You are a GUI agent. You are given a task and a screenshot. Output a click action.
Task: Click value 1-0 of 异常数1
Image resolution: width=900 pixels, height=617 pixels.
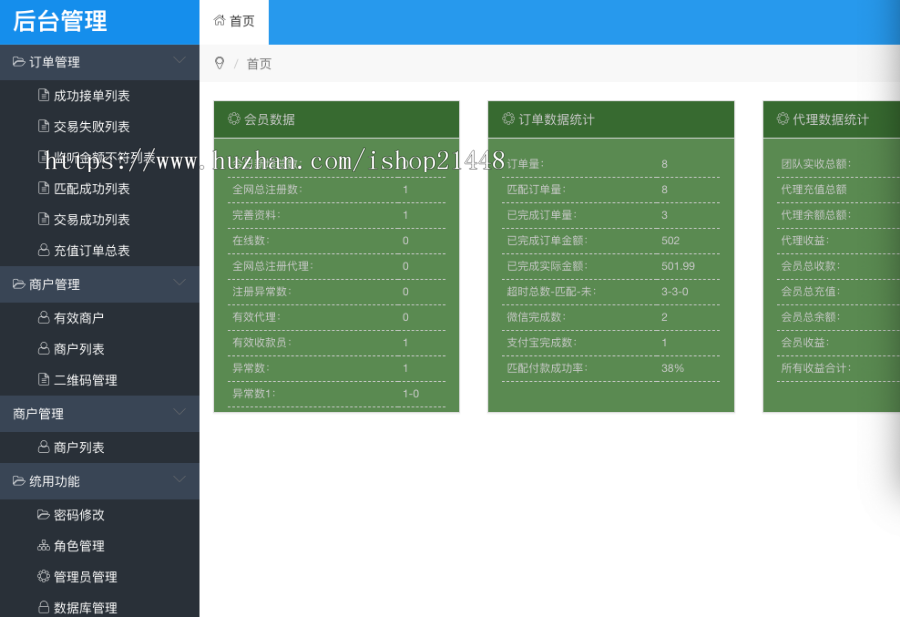(x=411, y=394)
